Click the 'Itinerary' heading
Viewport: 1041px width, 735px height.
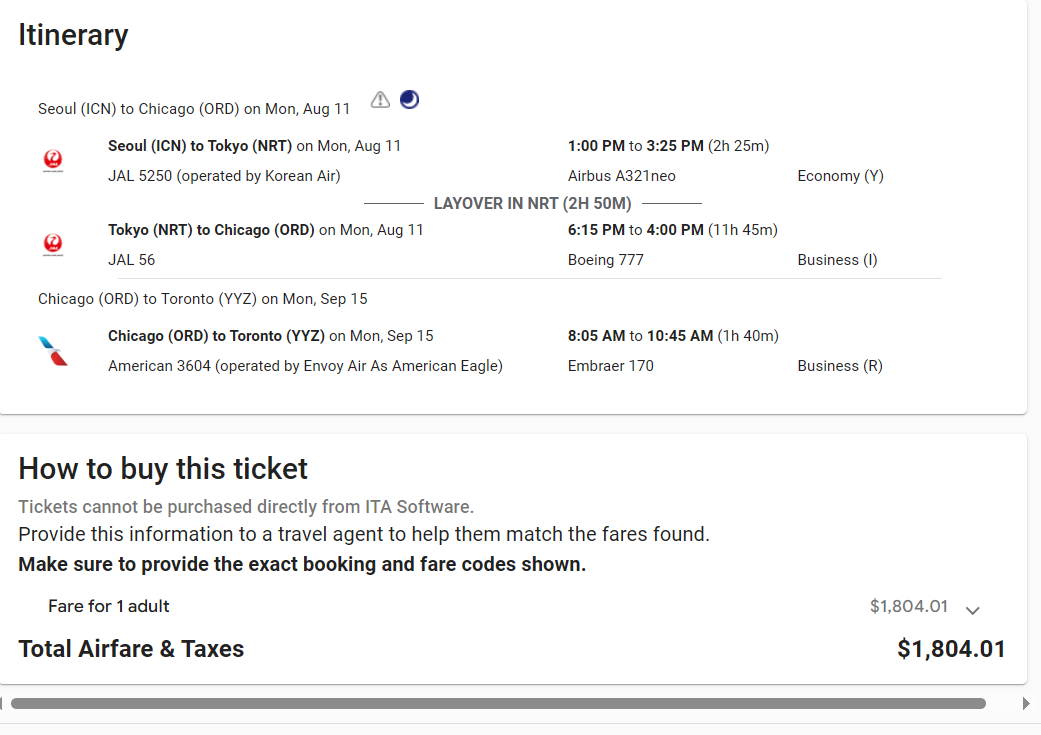73,35
